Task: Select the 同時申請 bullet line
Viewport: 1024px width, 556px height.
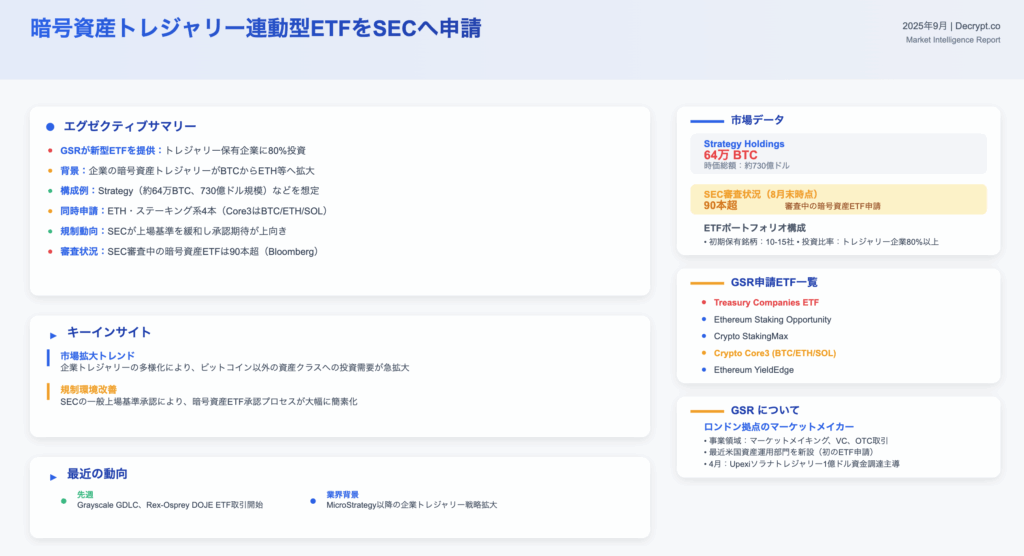Action: pos(195,211)
